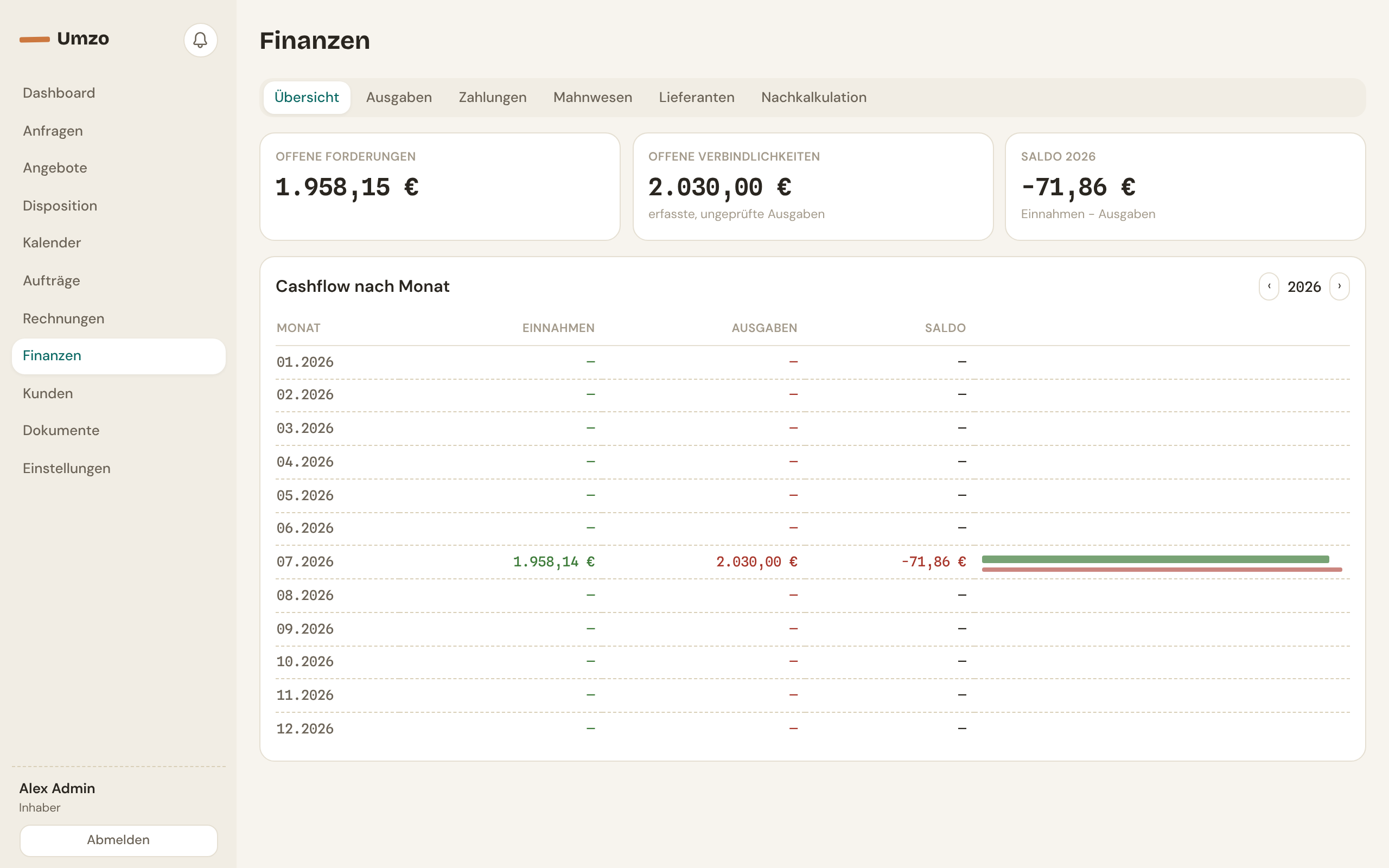Click the SALDO column header

click(x=945, y=328)
